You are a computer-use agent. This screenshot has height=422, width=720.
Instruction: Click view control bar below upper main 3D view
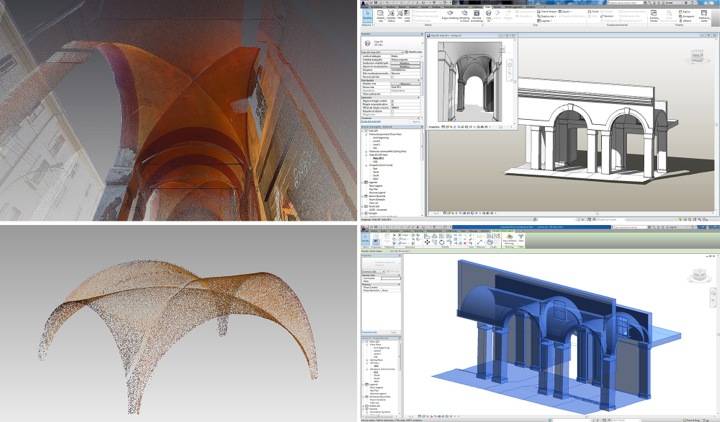[464, 213]
